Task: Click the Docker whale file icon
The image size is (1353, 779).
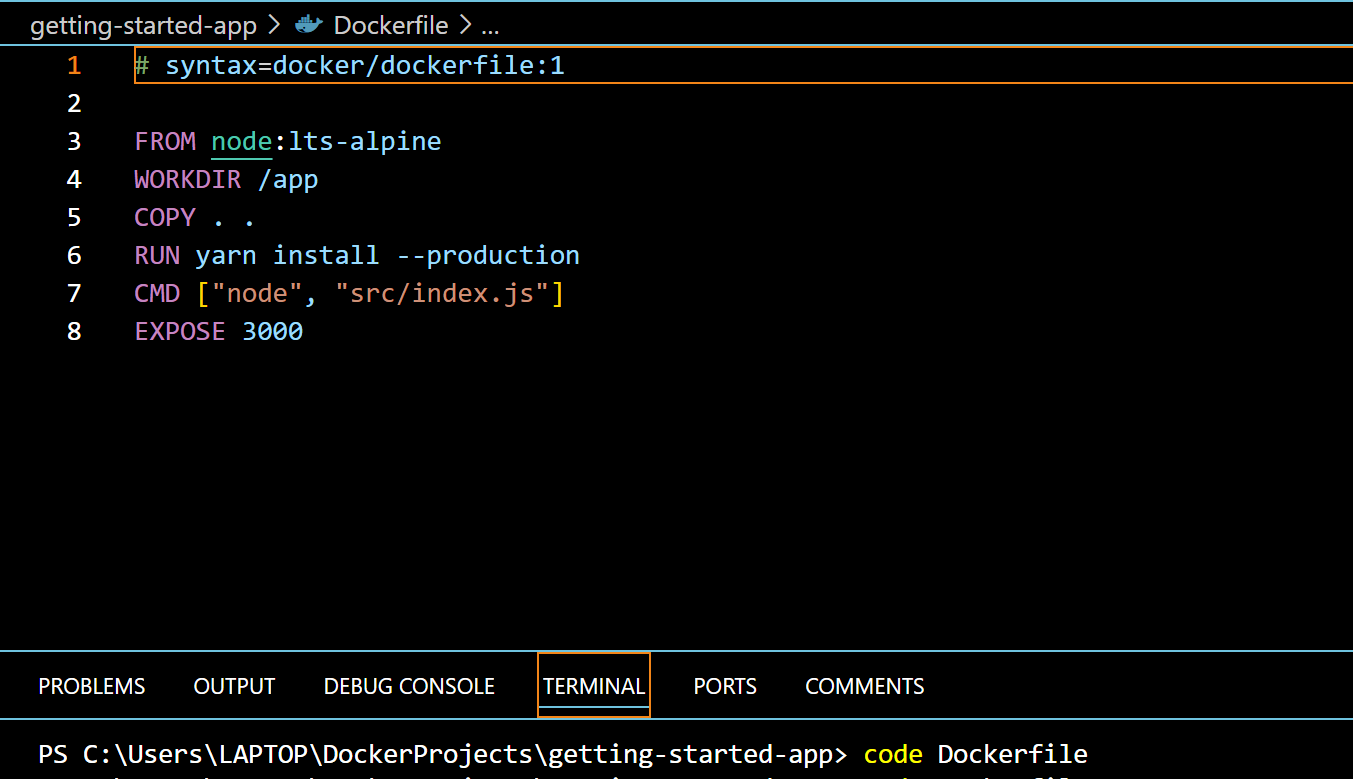Action: click(310, 25)
